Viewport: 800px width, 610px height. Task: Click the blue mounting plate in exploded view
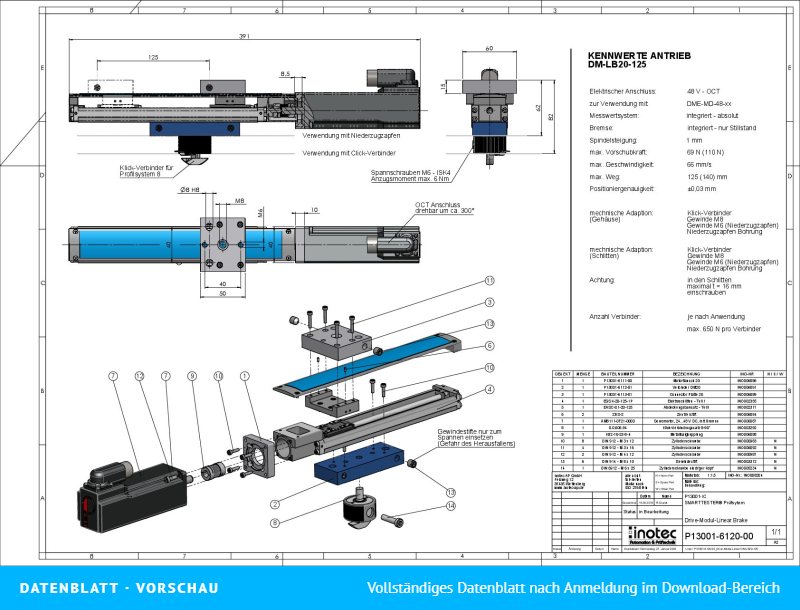click(358, 462)
